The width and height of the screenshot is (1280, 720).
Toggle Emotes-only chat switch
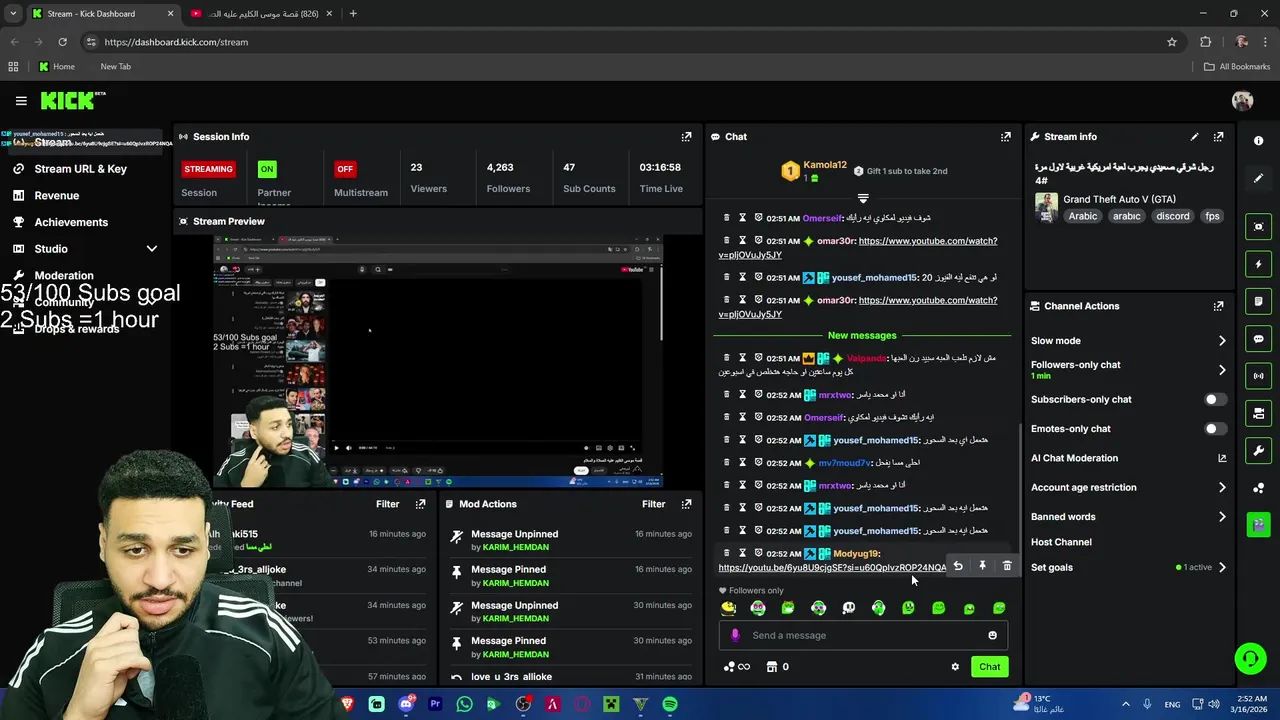point(1214,429)
